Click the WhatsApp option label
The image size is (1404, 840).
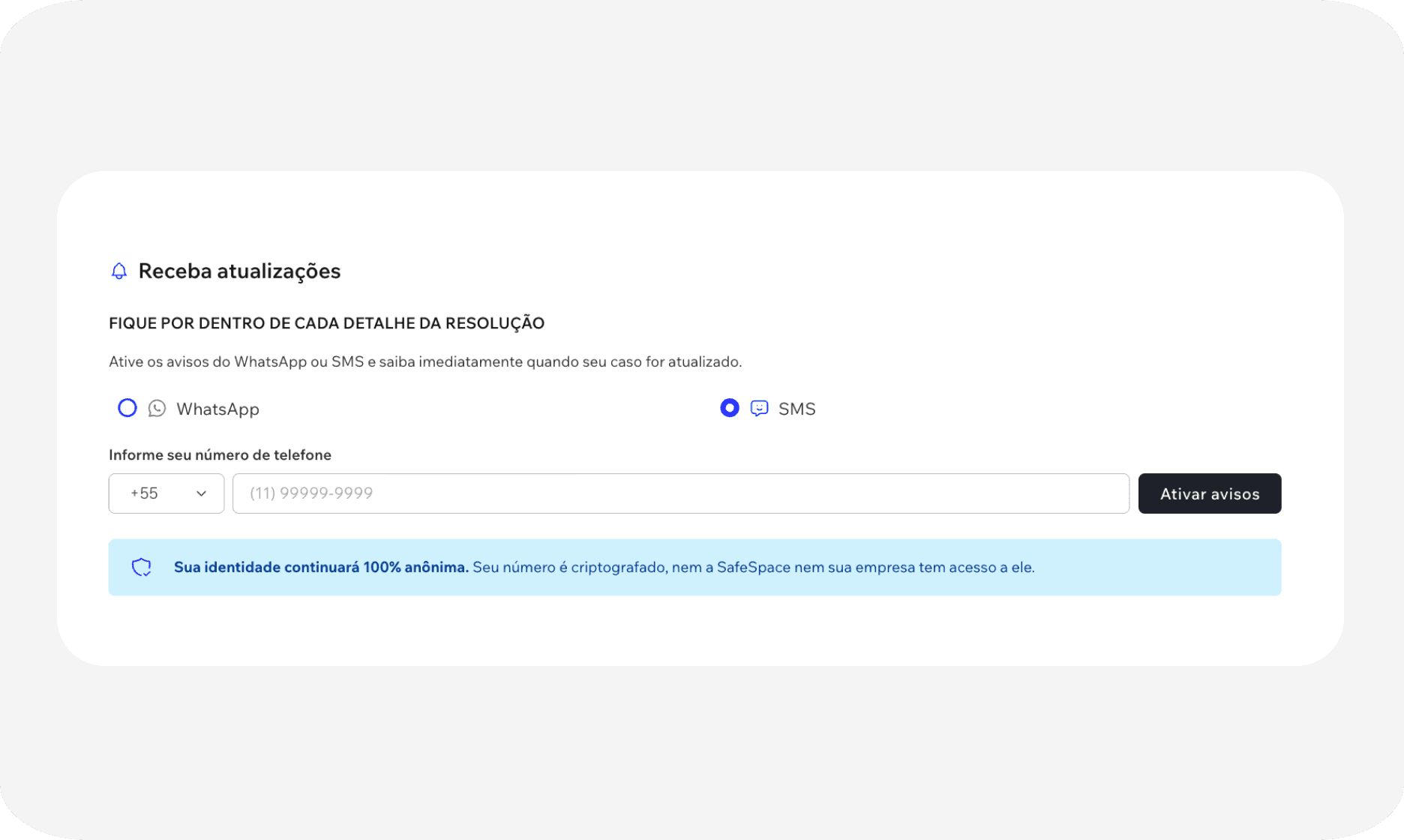point(217,409)
